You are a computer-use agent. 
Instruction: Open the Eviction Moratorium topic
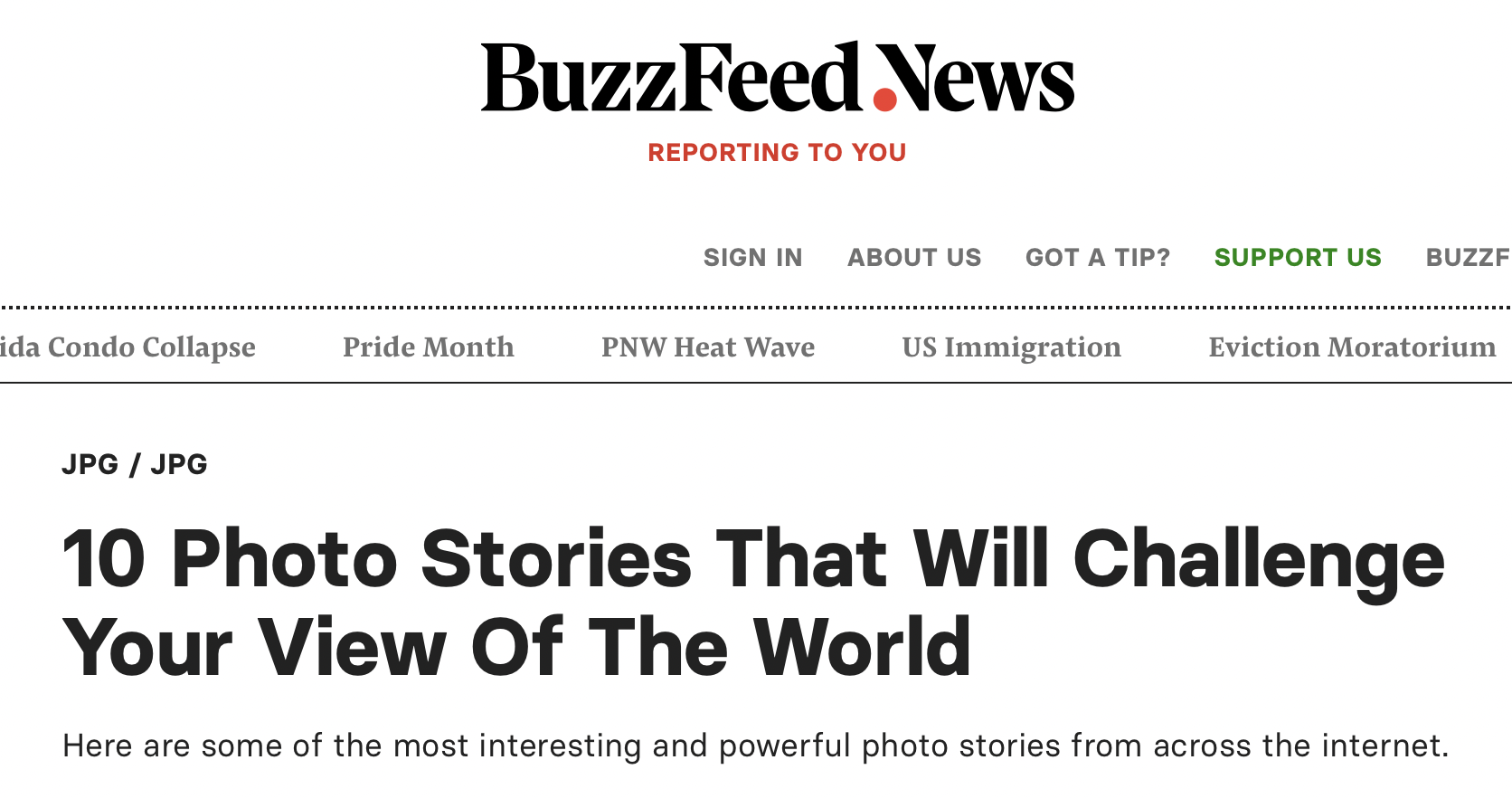tap(1352, 347)
